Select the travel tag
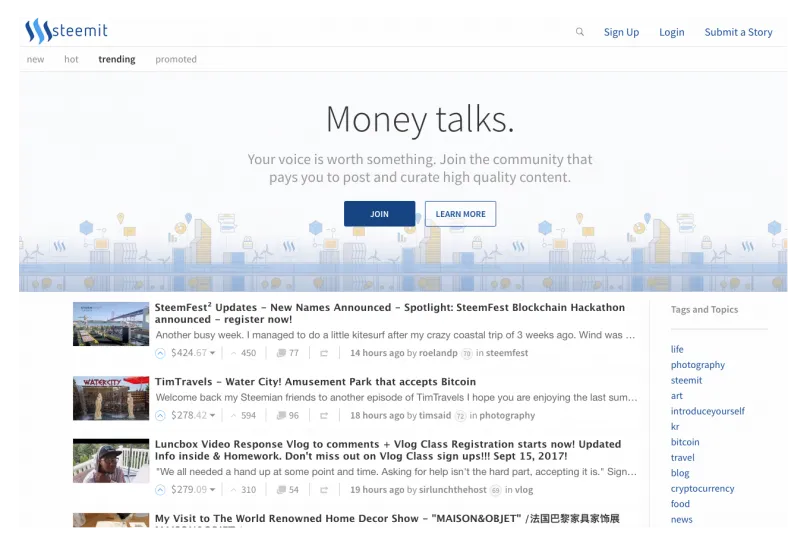The image size is (810, 544). point(683,458)
